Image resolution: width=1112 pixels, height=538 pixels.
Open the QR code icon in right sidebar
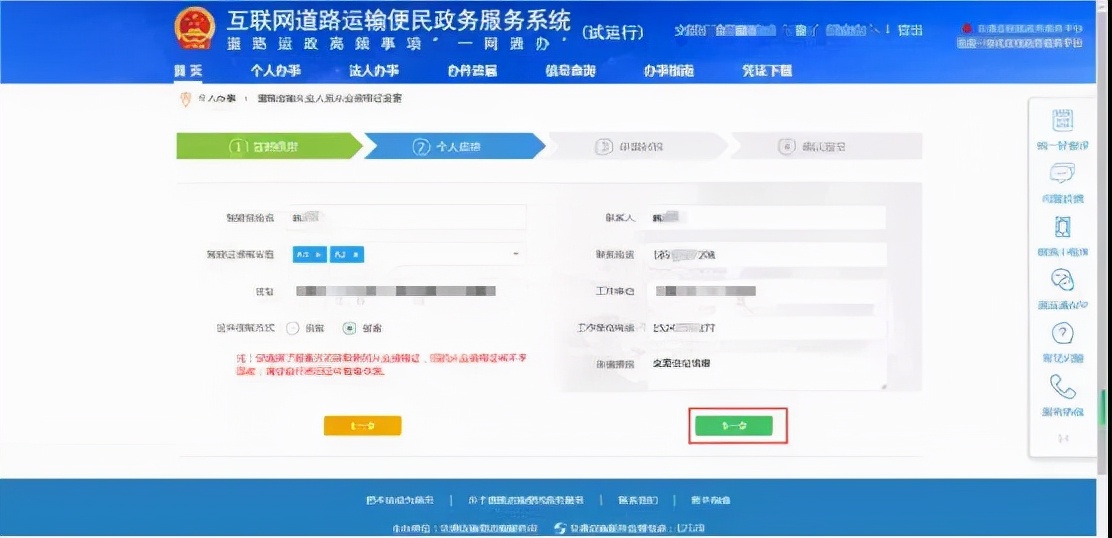pos(1062,120)
